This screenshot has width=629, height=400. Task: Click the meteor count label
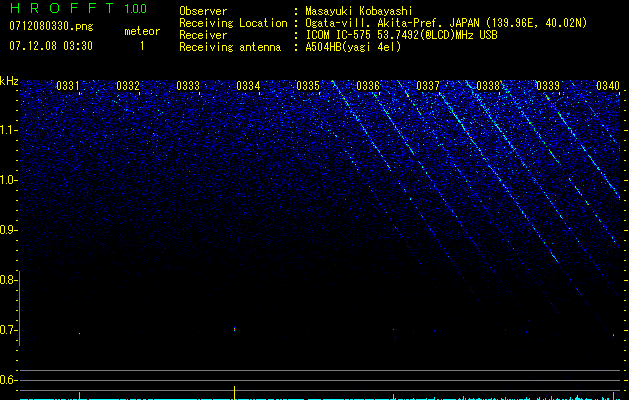tap(142, 31)
